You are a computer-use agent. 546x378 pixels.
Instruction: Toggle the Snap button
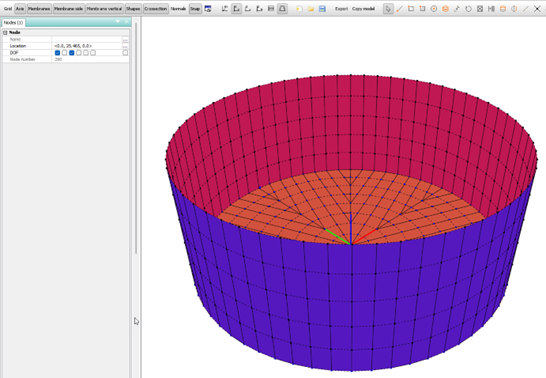(x=195, y=9)
